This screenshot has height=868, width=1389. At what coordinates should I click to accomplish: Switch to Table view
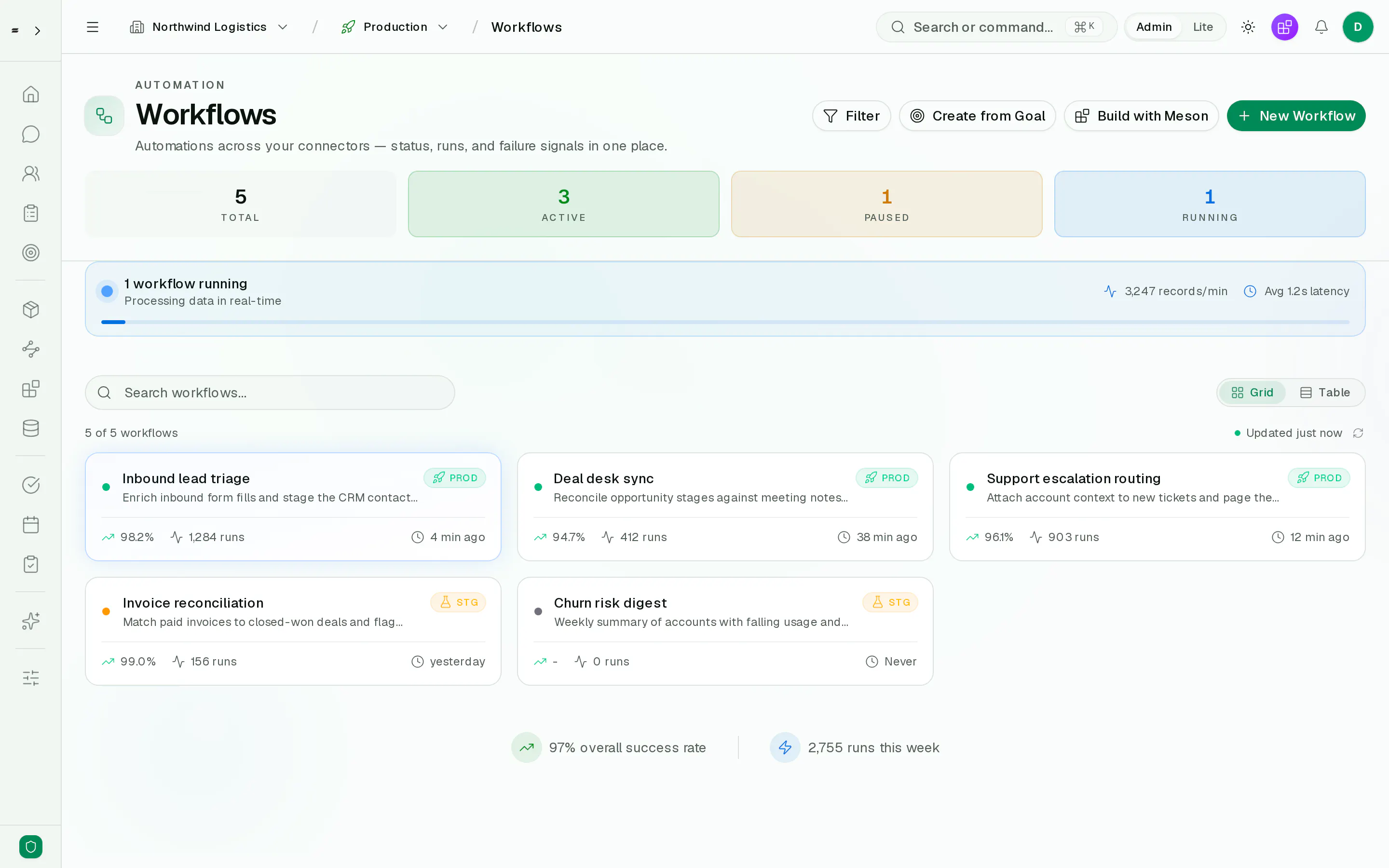click(x=1325, y=393)
